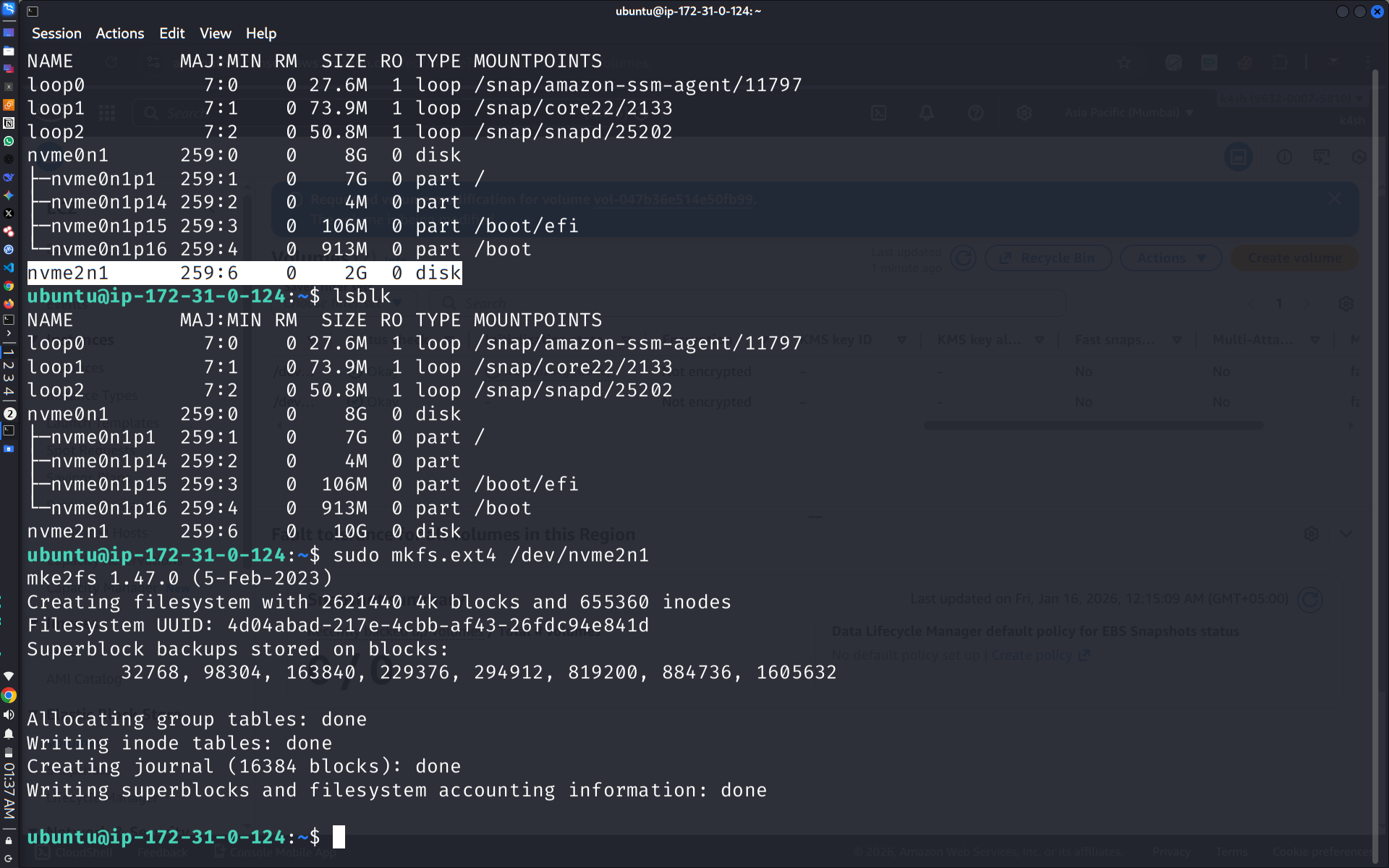Open the Actions menu
Image resolution: width=1389 pixels, height=868 pixels.
[119, 33]
